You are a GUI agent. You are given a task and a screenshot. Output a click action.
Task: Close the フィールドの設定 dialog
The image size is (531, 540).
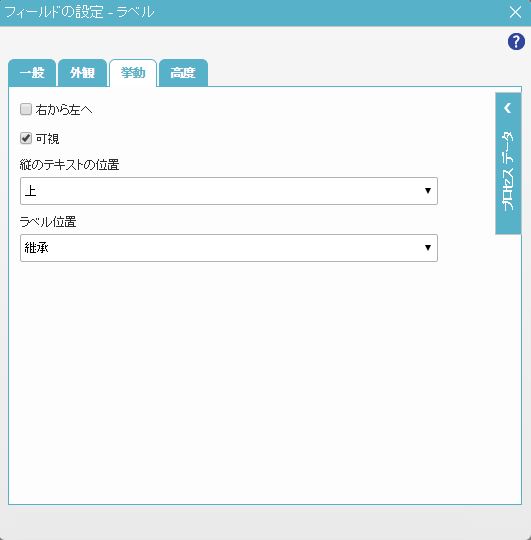(x=515, y=12)
